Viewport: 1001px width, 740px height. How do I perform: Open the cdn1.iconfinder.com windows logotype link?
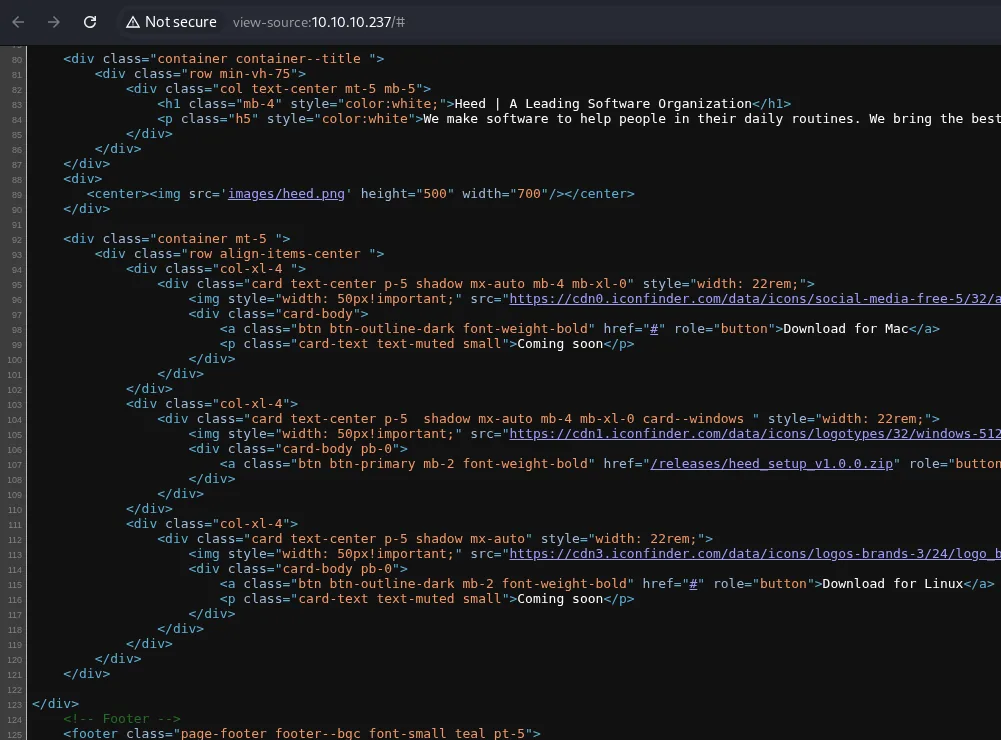[755, 434]
